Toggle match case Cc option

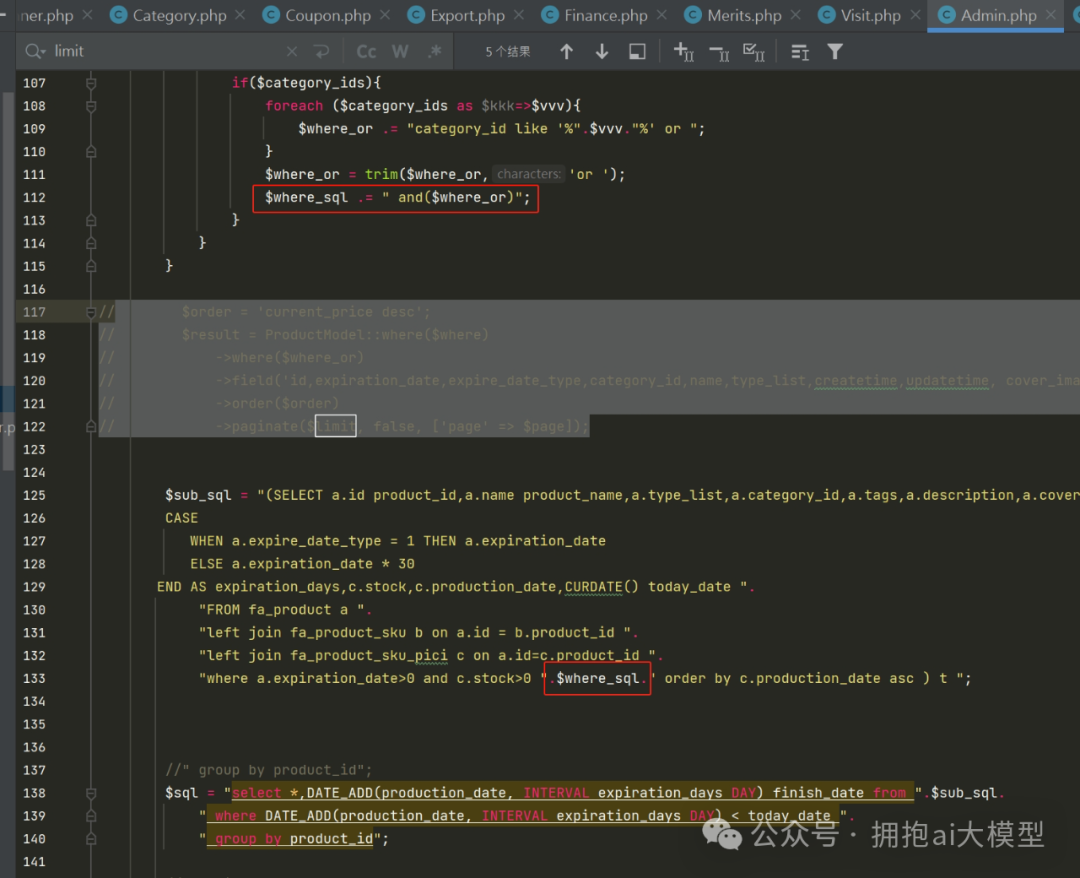tap(366, 51)
